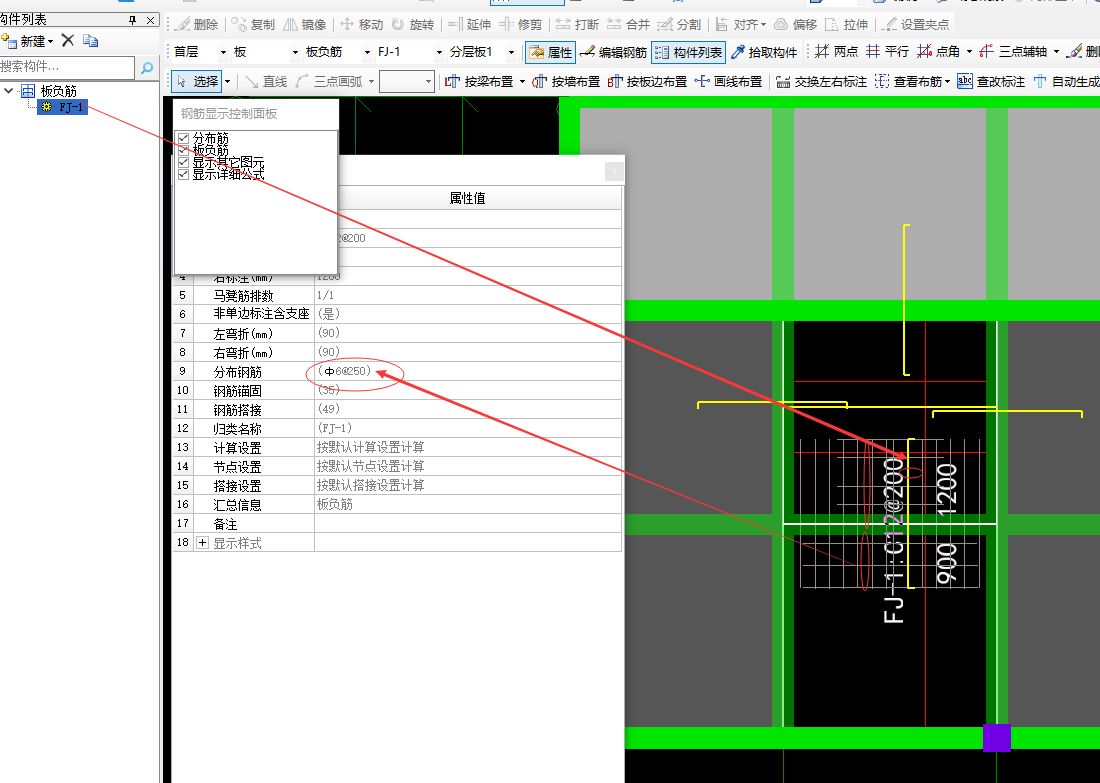This screenshot has width=1100, height=783.
Task: Open the 分层板1 layer dropdown
Action: point(511,52)
